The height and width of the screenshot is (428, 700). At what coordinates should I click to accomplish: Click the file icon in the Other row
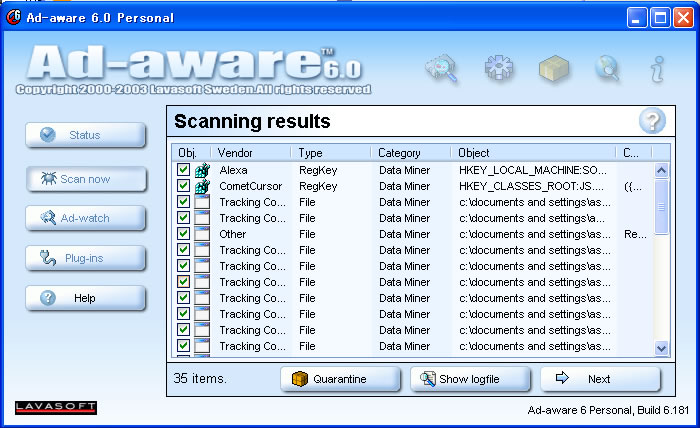coord(202,234)
